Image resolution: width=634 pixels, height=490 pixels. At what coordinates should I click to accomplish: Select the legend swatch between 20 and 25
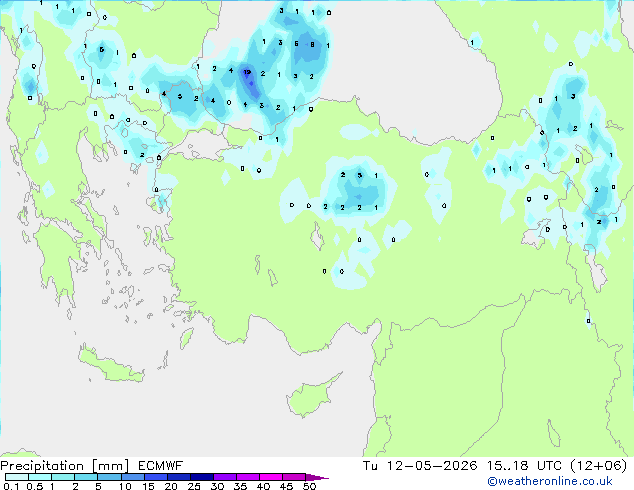(x=179, y=477)
